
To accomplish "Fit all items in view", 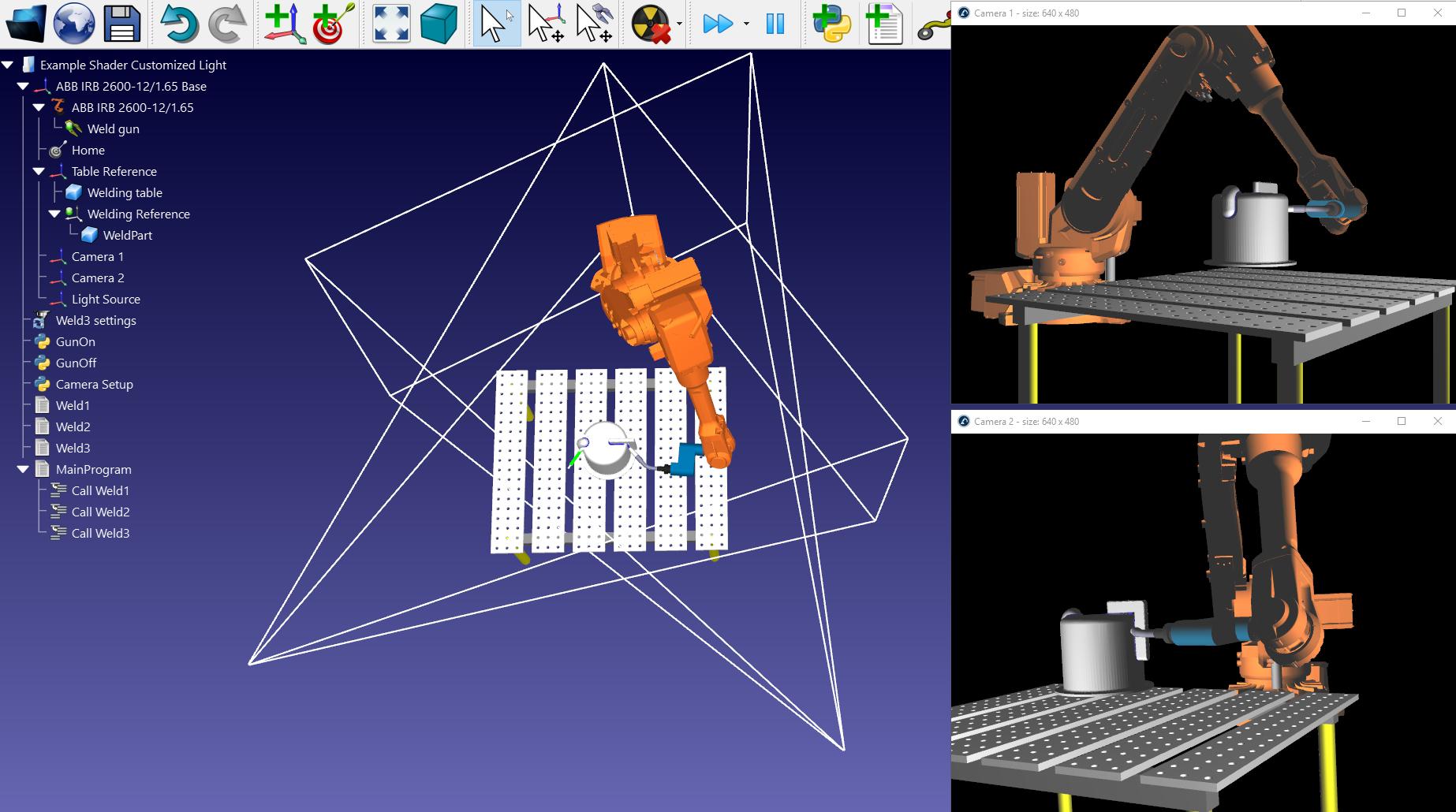I will (391, 24).
